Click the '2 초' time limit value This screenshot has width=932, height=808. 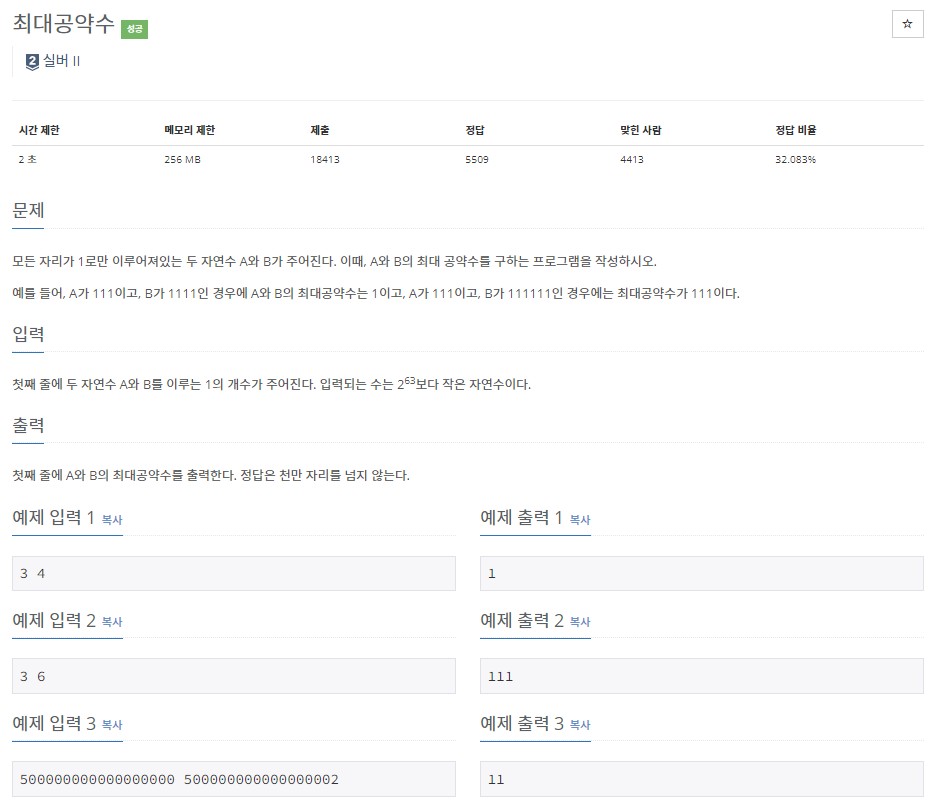[x=27, y=159]
